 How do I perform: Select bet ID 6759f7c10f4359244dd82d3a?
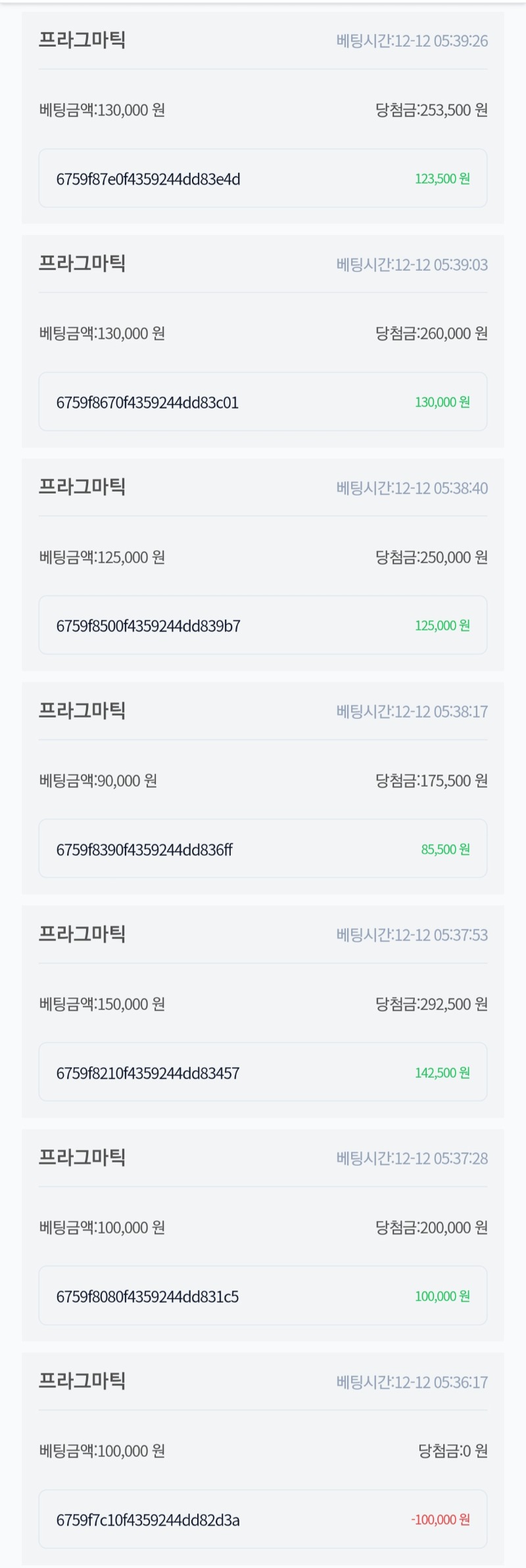click(x=148, y=1519)
